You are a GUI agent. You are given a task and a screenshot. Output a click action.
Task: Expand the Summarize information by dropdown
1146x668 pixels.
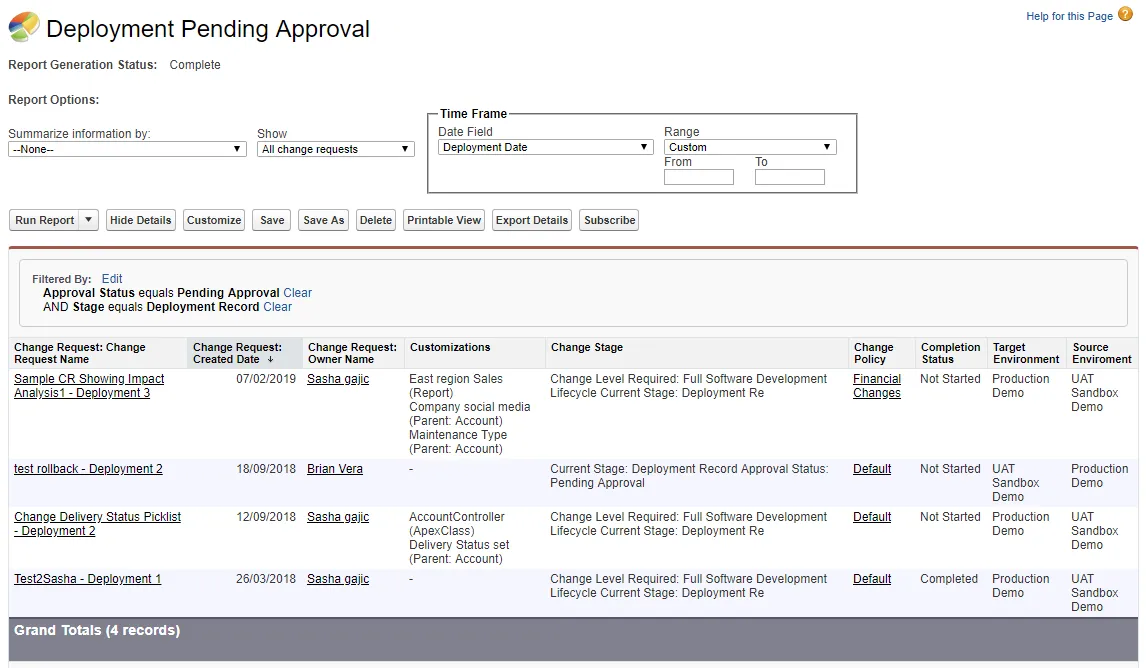pyautogui.click(x=127, y=149)
